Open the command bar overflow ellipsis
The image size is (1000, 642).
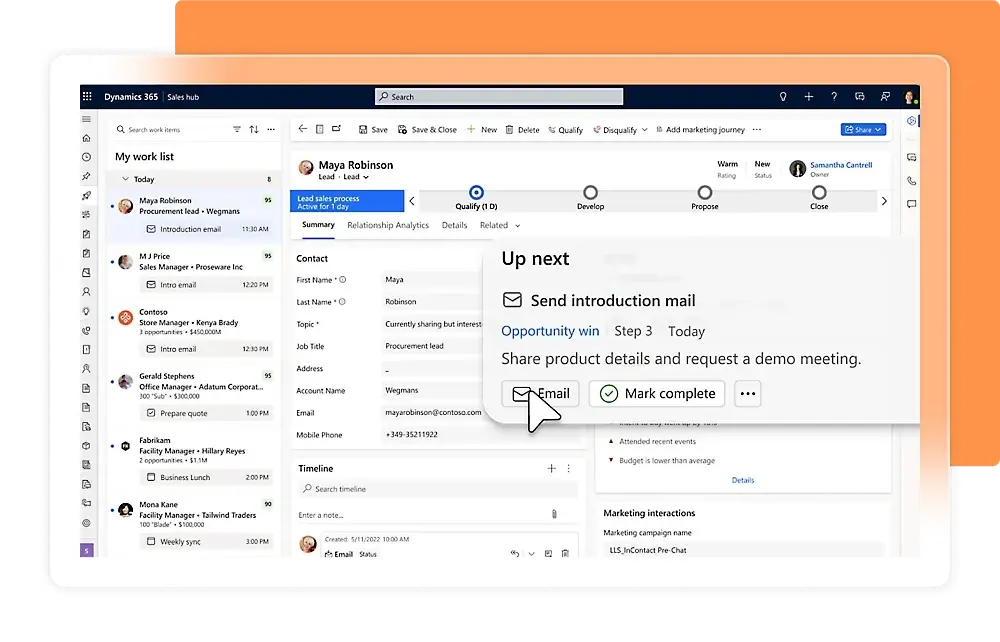click(756, 129)
